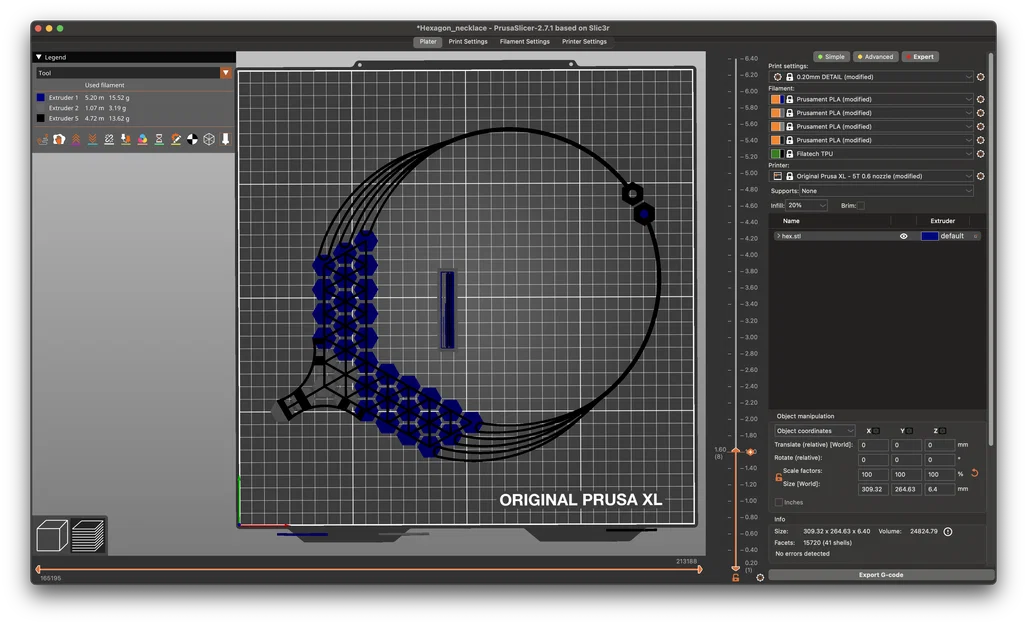Hide hex.stl with the eye icon
The image size is (1027, 625).
903,237
